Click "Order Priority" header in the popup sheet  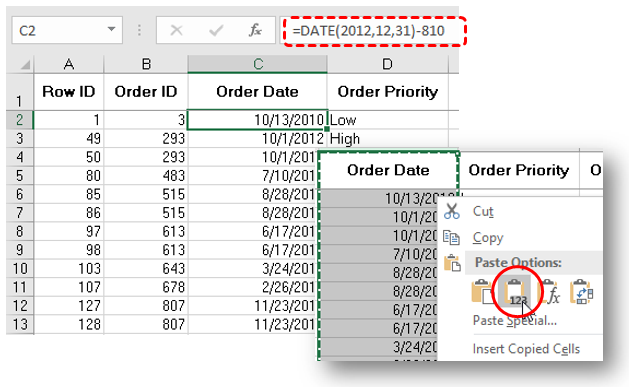click(519, 170)
